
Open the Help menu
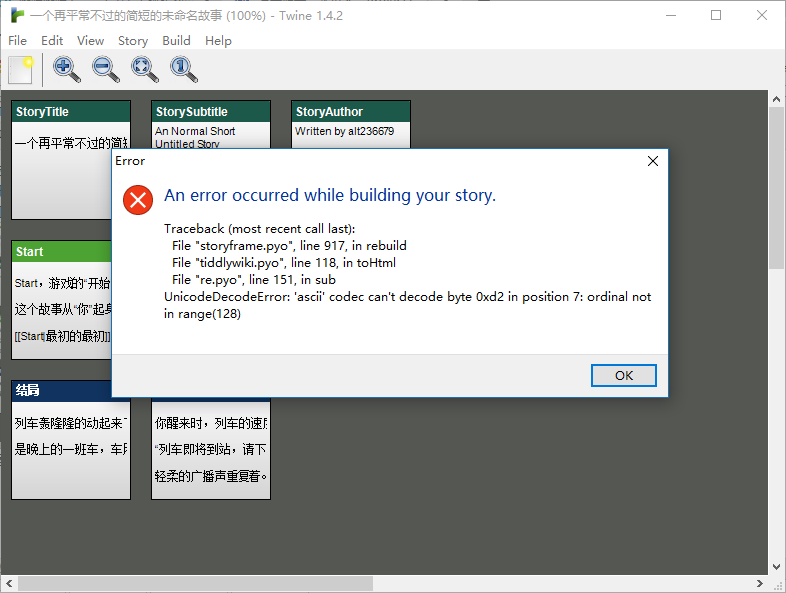(218, 41)
